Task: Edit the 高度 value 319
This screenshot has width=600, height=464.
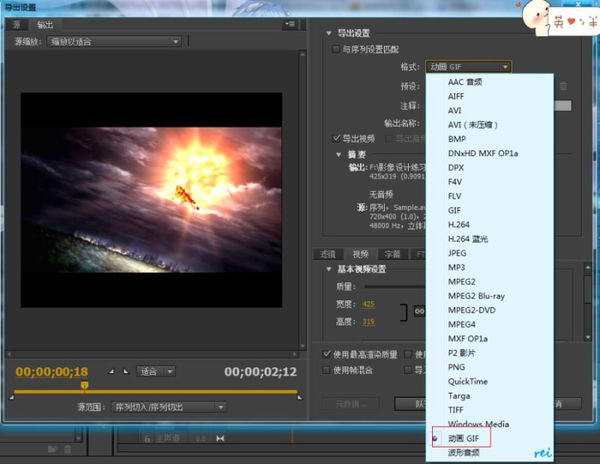Action: (x=368, y=322)
